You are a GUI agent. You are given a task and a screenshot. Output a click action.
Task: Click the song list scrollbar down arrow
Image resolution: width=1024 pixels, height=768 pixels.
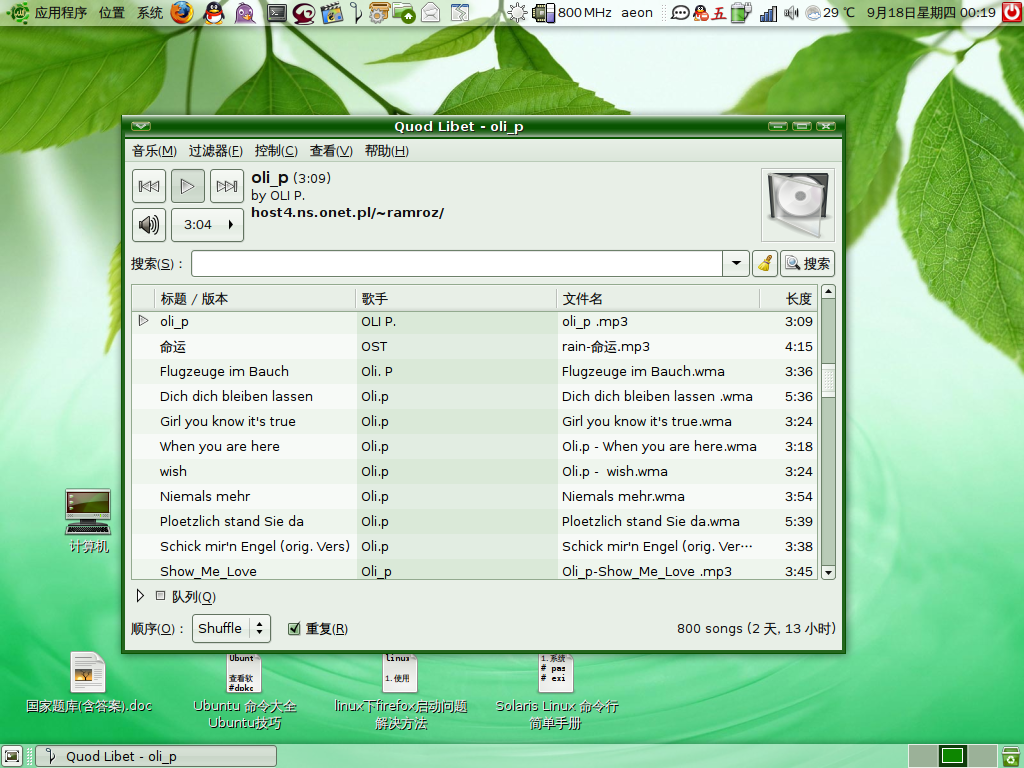click(828, 573)
